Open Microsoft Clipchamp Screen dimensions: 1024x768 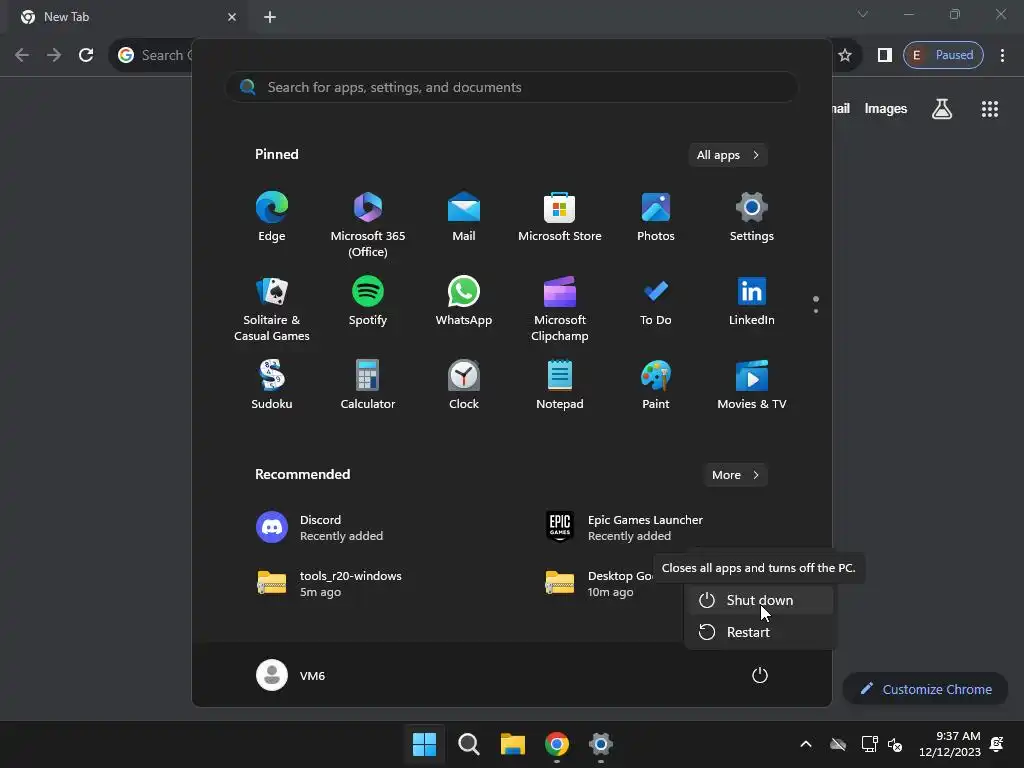tap(560, 309)
